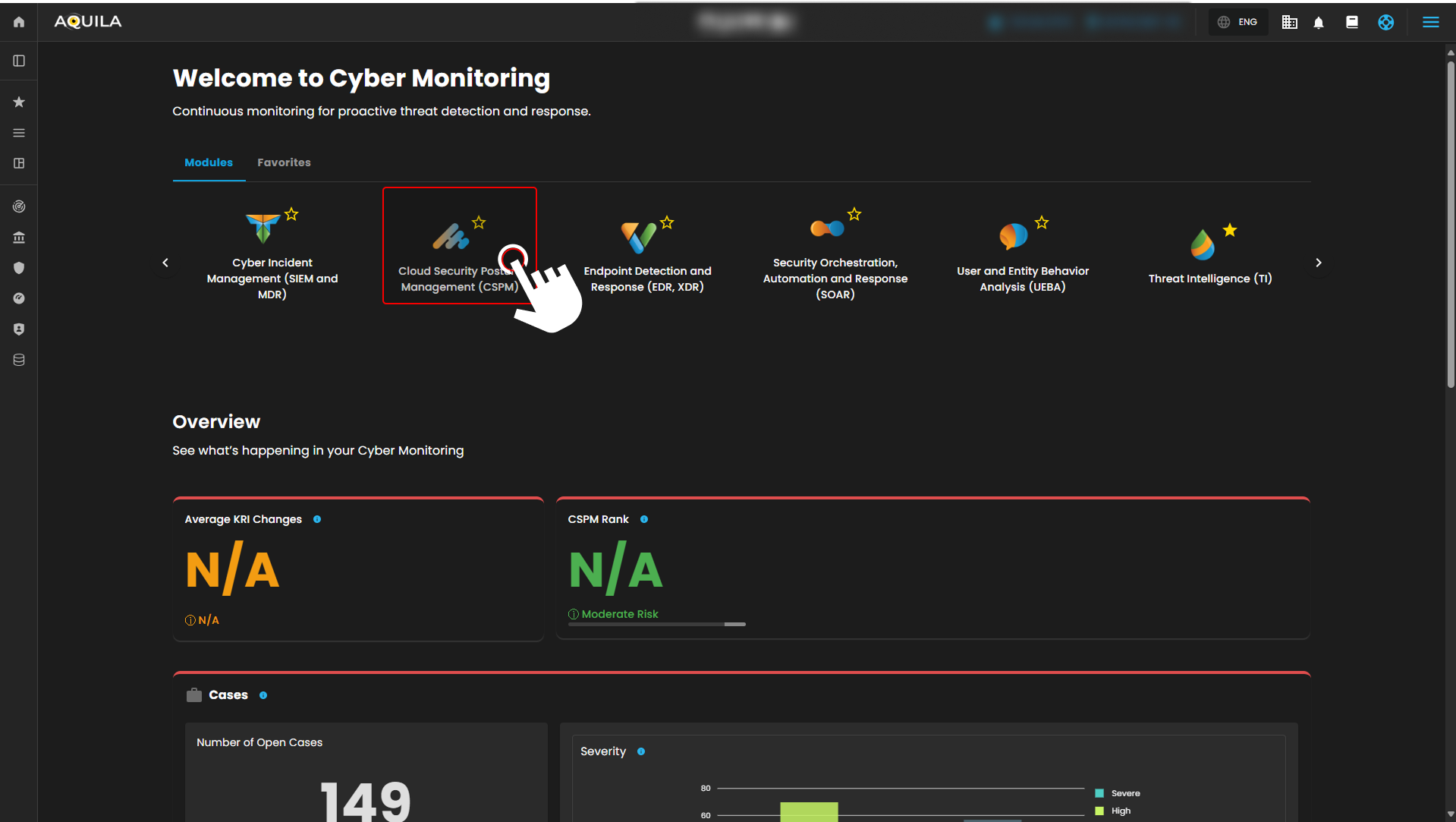
Task: Switch to the Favorites tab
Action: coord(284,162)
